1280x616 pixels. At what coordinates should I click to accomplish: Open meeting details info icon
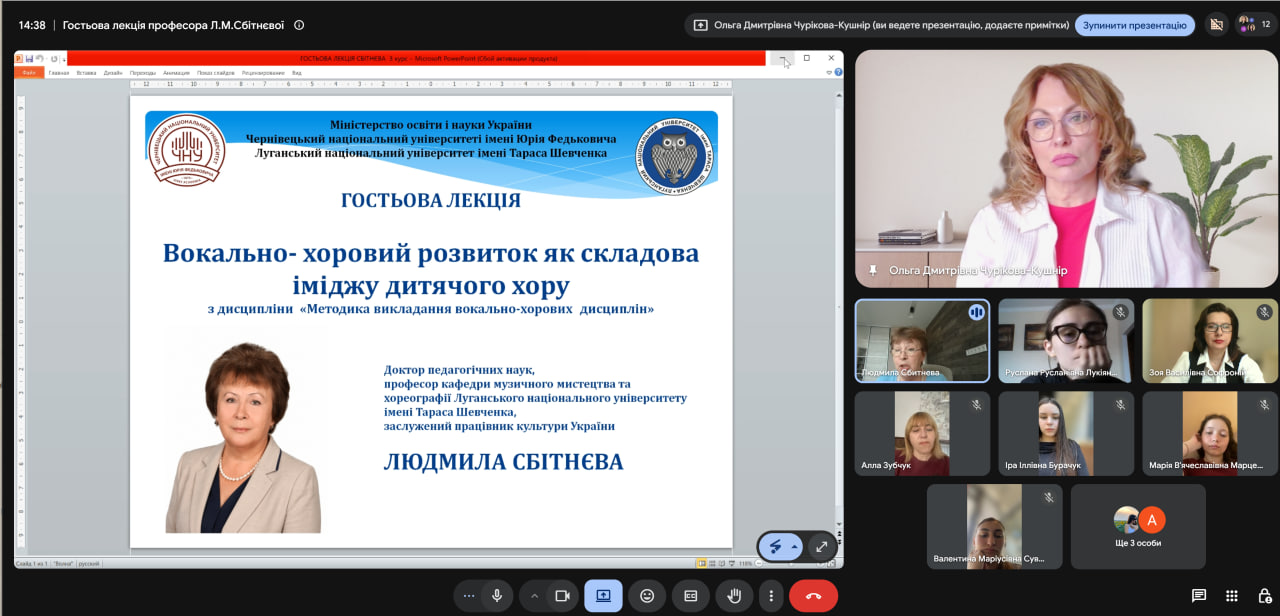coord(299,25)
